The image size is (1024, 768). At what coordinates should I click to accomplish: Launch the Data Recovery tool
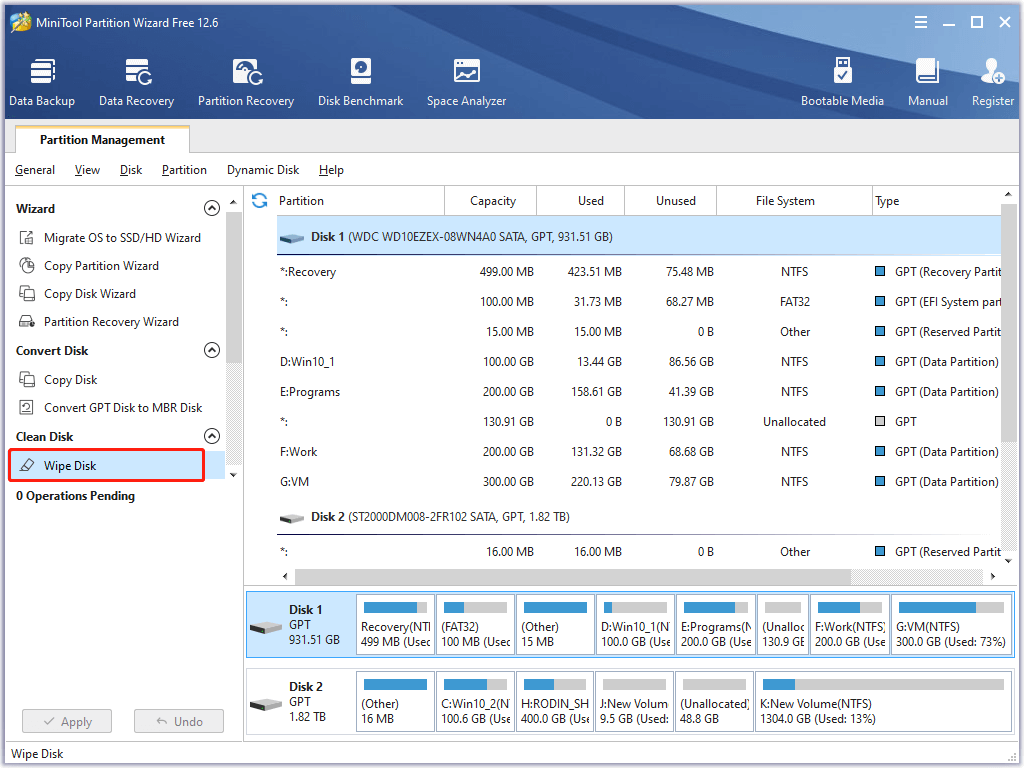pyautogui.click(x=136, y=82)
